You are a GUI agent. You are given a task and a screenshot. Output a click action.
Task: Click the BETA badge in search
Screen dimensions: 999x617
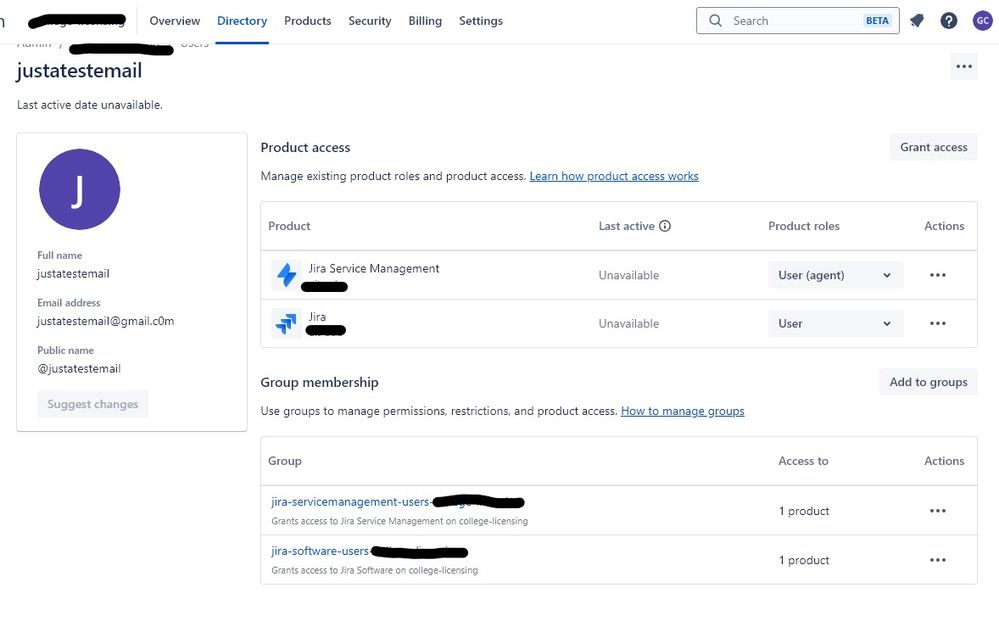[877, 21]
